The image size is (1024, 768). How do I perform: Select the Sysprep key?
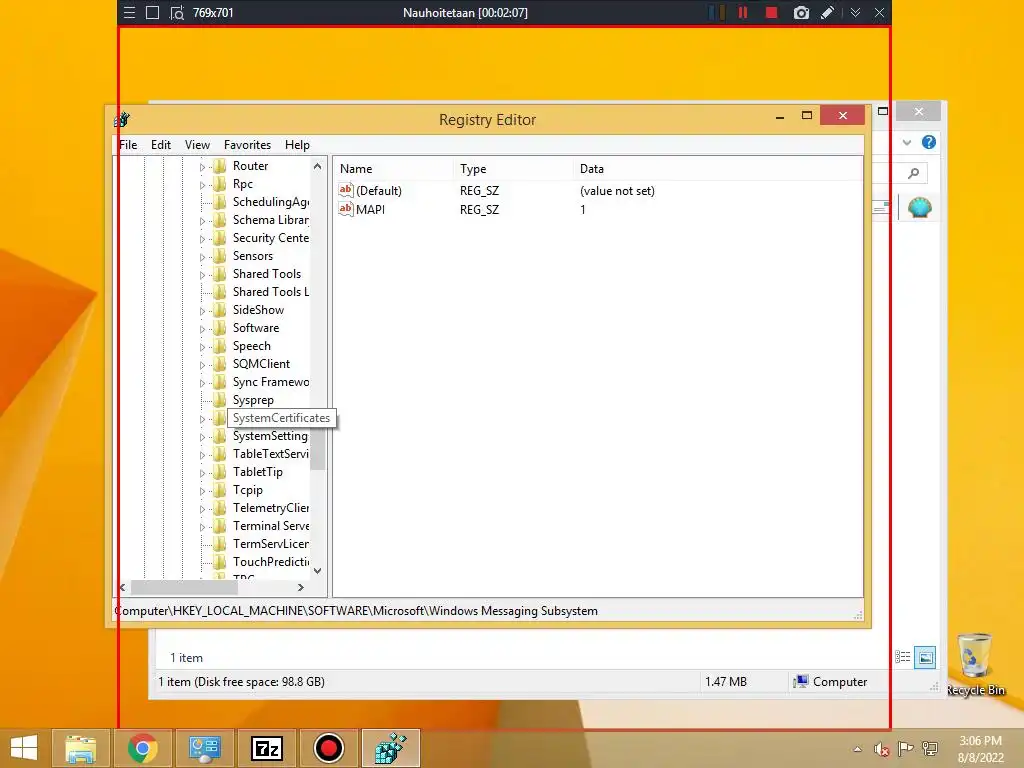coord(253,400)
